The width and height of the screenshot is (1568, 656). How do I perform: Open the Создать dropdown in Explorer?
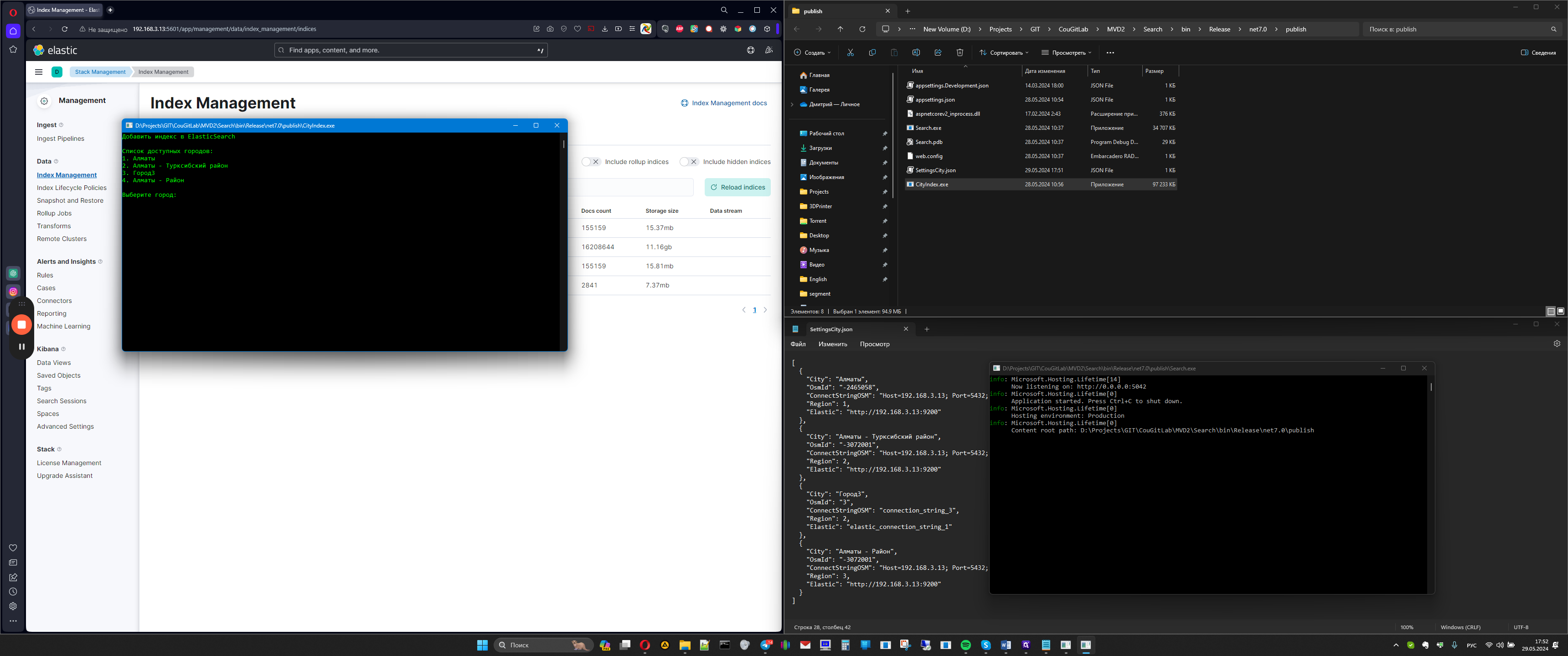812,52
